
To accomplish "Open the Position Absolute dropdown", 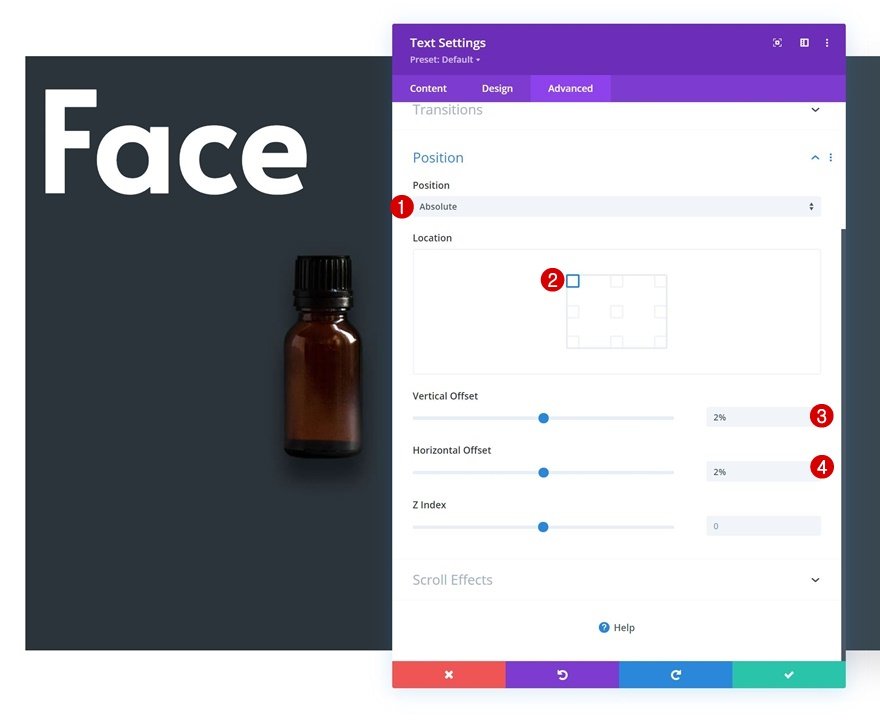I will pyautogui.click(x=617, y=207).
